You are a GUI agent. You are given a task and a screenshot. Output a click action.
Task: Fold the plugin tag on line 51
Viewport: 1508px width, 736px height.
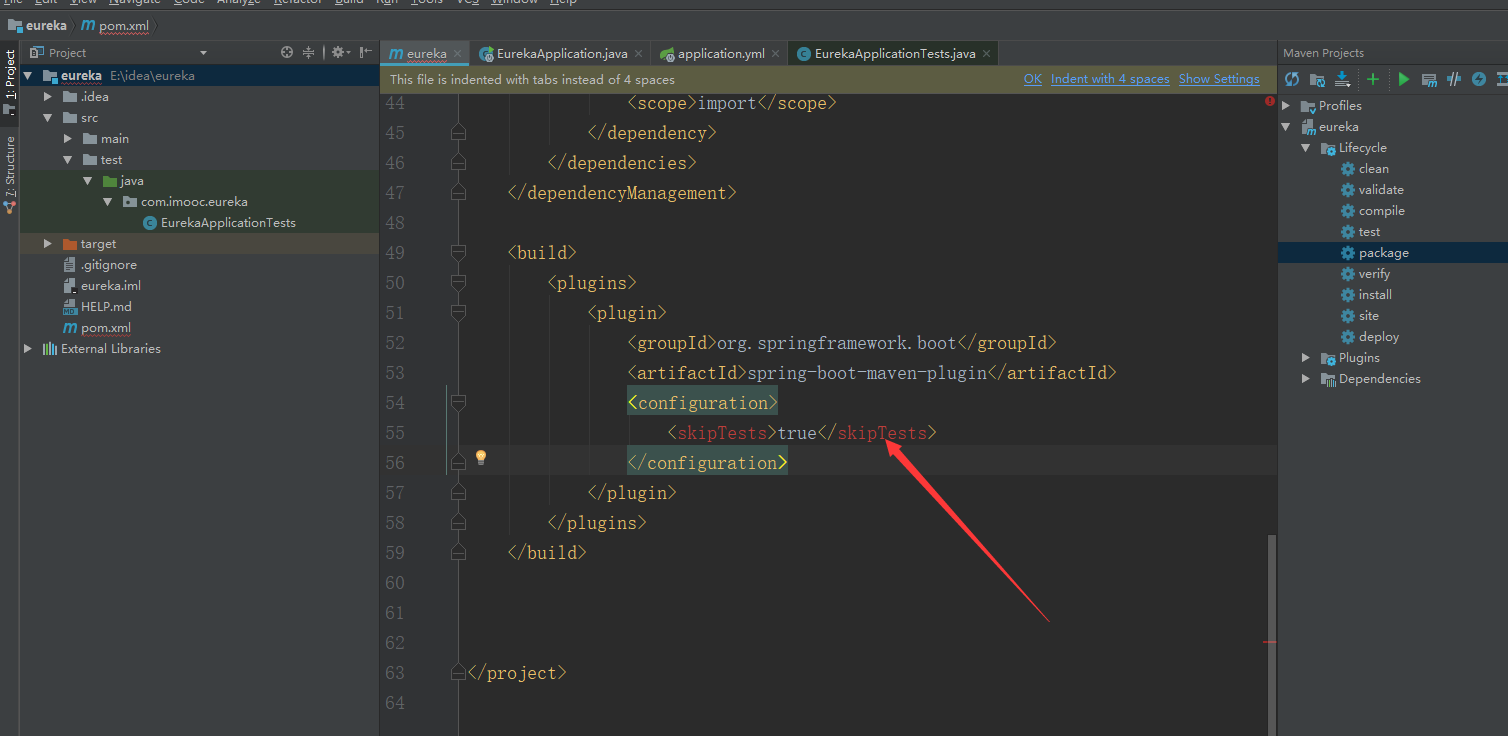point(458,312)
